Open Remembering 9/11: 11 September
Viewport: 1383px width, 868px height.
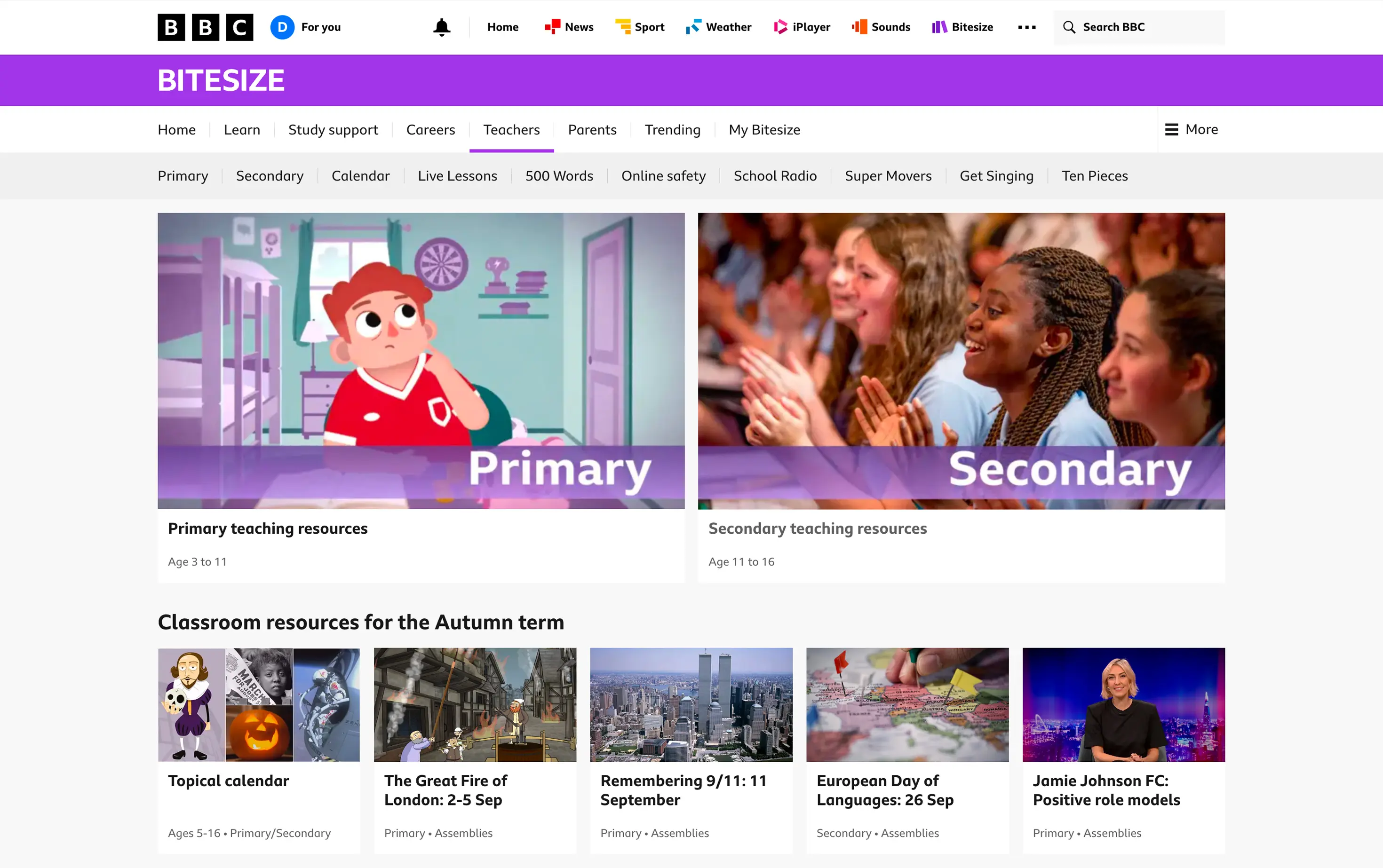(x=684, y=790)
